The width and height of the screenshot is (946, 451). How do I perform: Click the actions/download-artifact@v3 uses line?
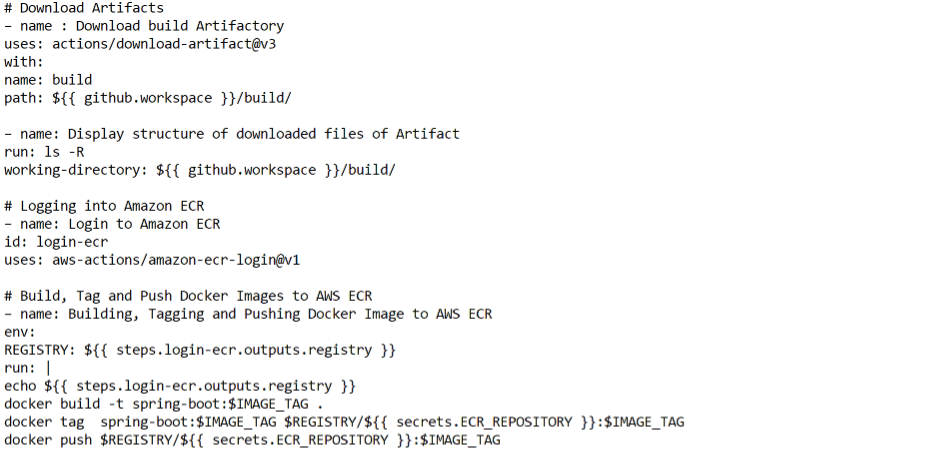point(140,44)
